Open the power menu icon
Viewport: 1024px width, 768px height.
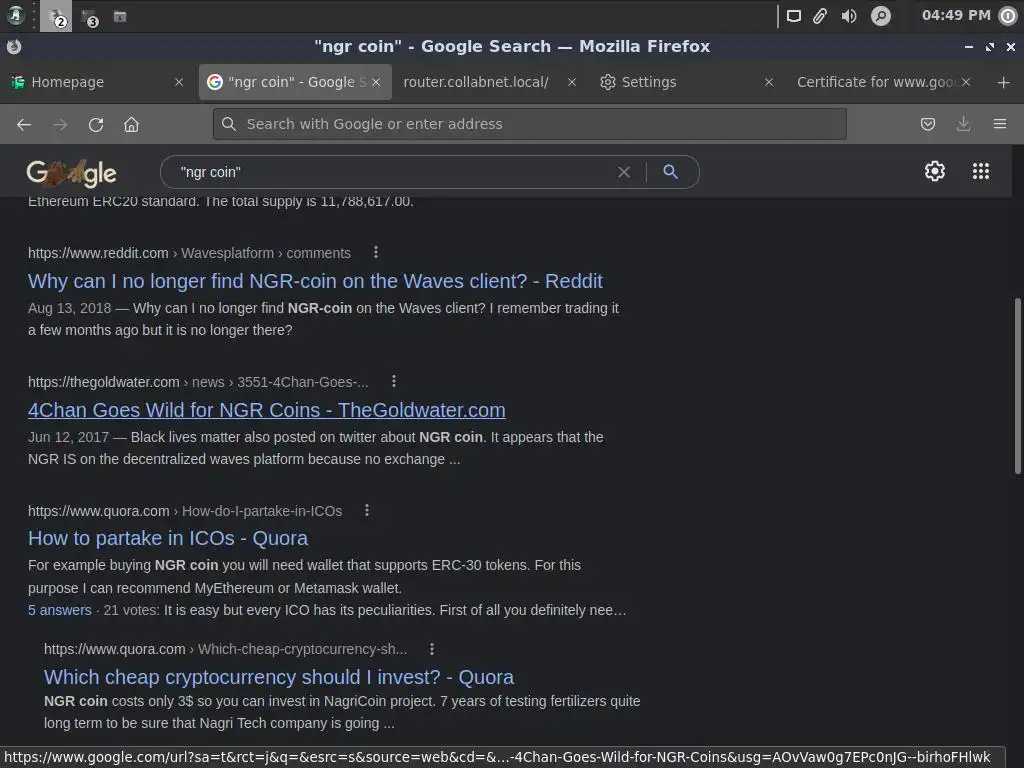pos(1008,16)
